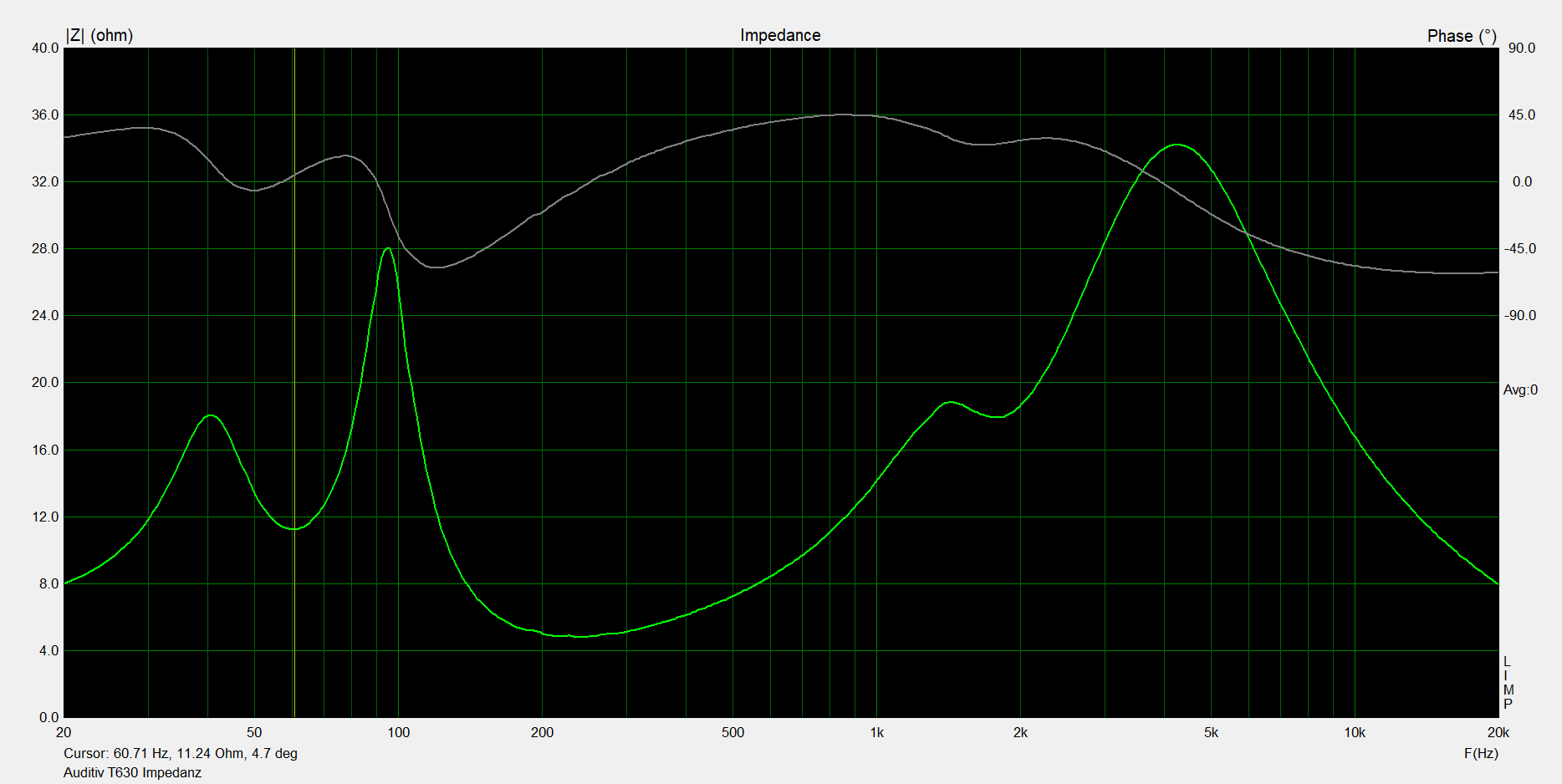Click the "40.0" impedance axis tick label
Viewport: 1562px width, 784px height.
click(x=45, y=48)
